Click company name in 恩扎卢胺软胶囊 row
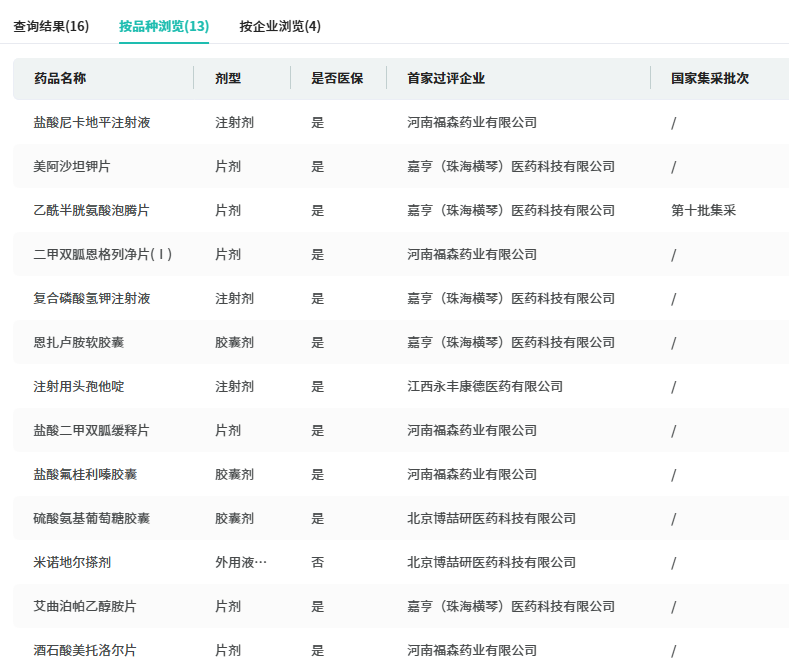This screenshot has height=671, width=789. tap(511, 343)
